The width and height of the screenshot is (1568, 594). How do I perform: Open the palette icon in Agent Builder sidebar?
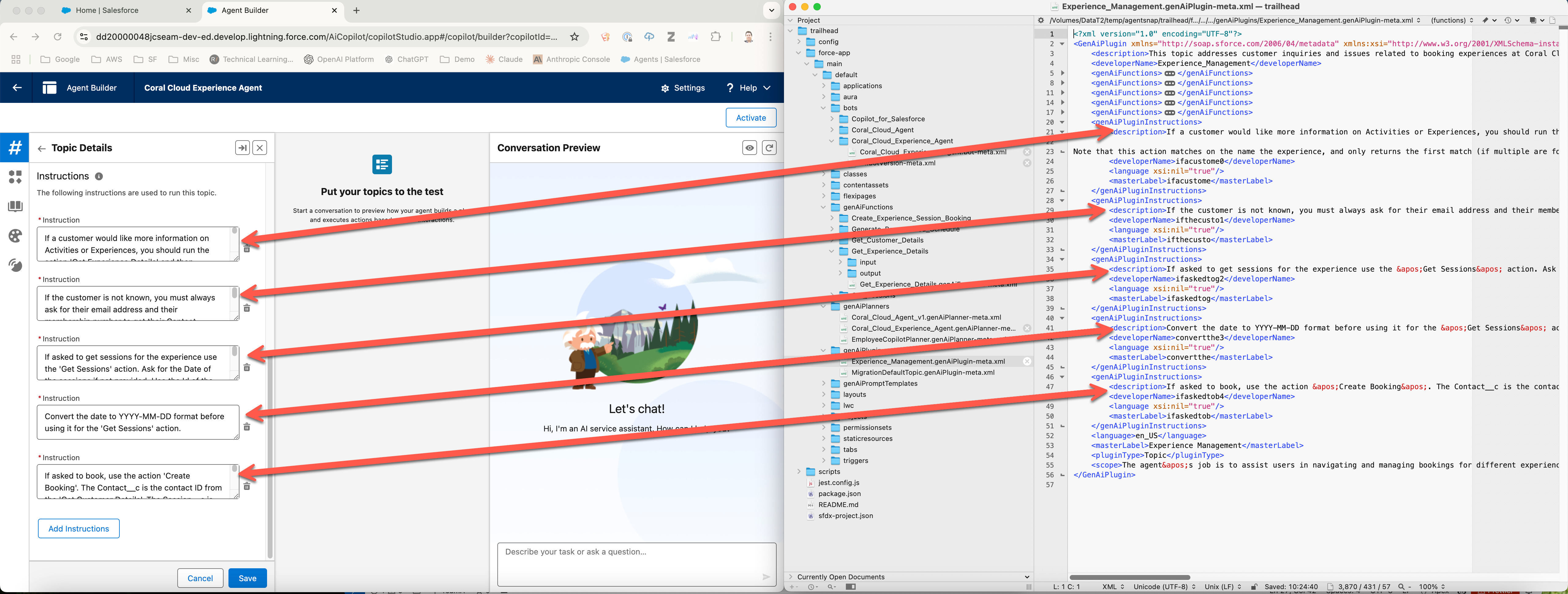point(15,235)
